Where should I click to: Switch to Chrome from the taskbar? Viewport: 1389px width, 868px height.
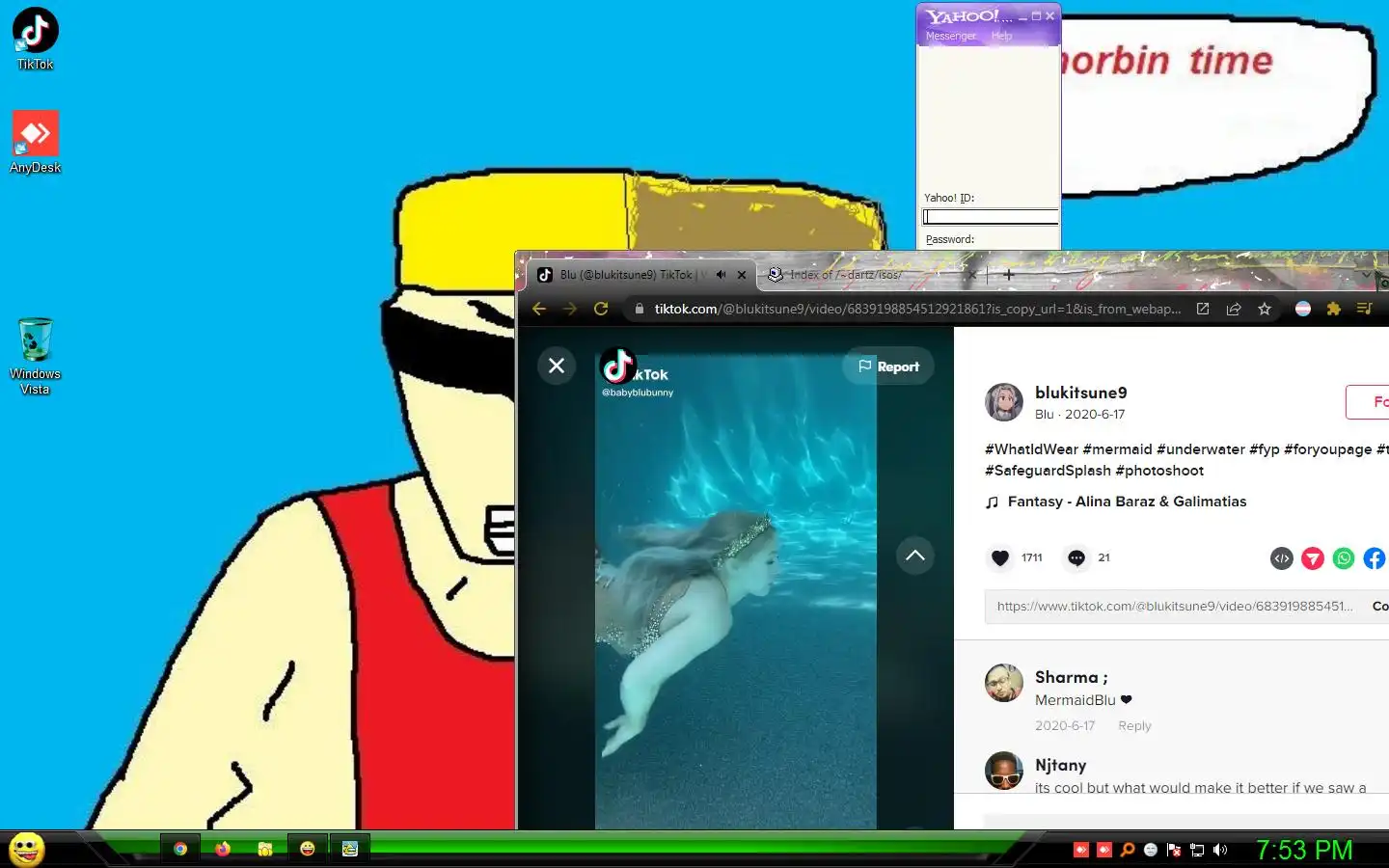tap(180, 849)
